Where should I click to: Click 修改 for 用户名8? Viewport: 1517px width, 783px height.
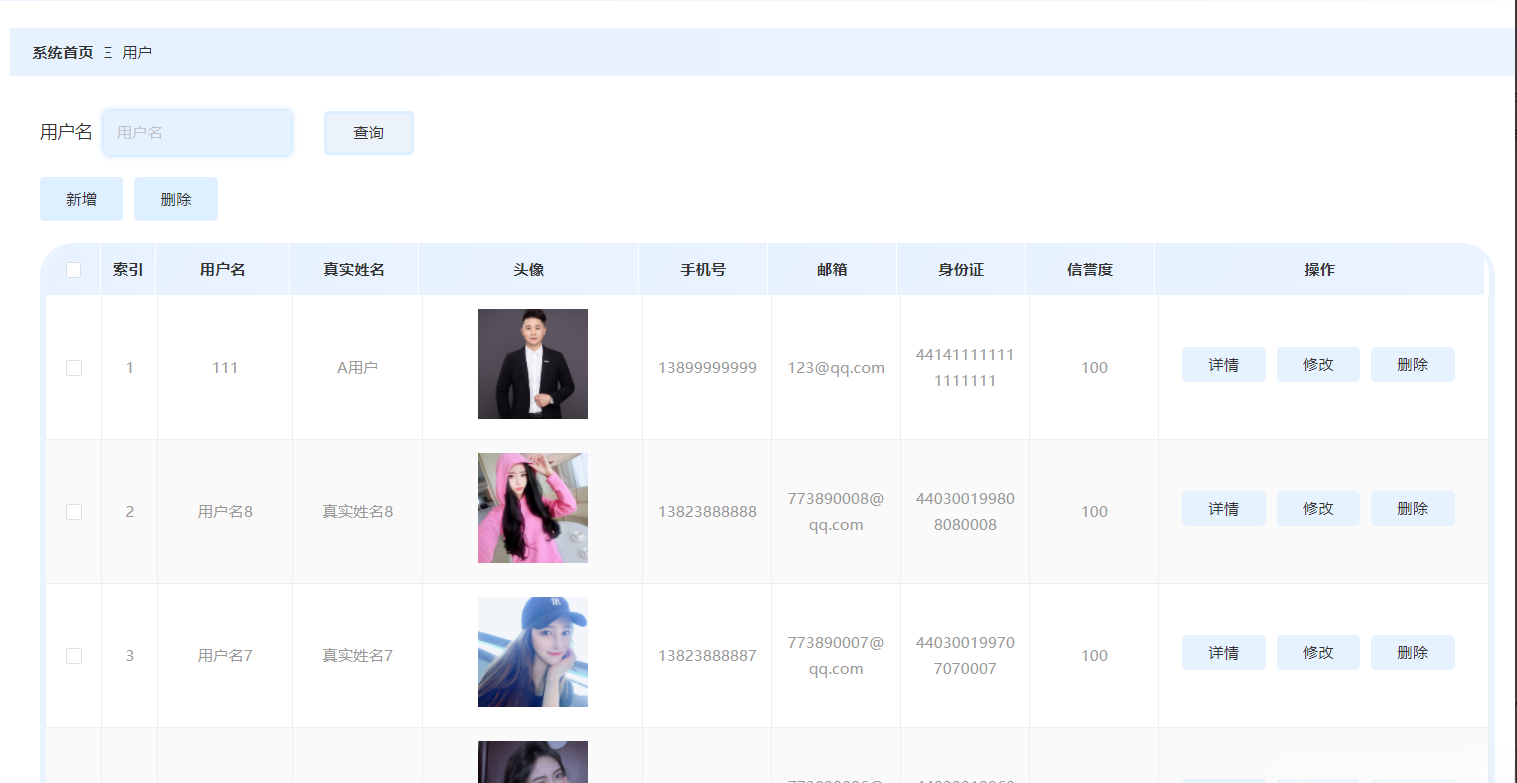[1318, 509]
